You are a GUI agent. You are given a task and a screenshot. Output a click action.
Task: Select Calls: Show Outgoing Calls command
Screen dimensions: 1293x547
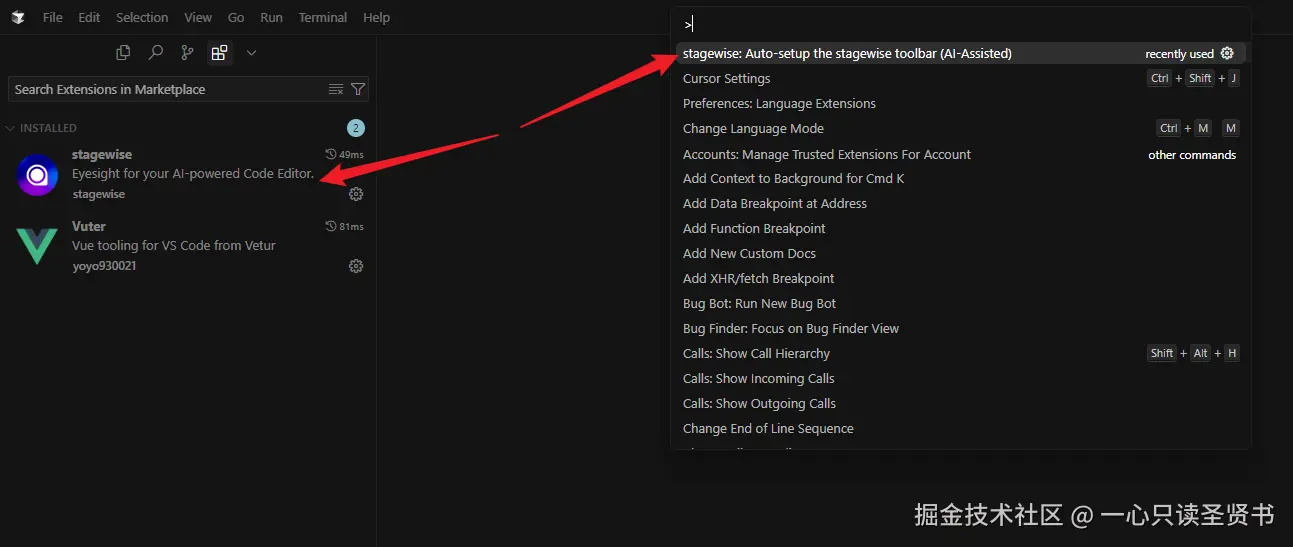click(x=960, y=403)
